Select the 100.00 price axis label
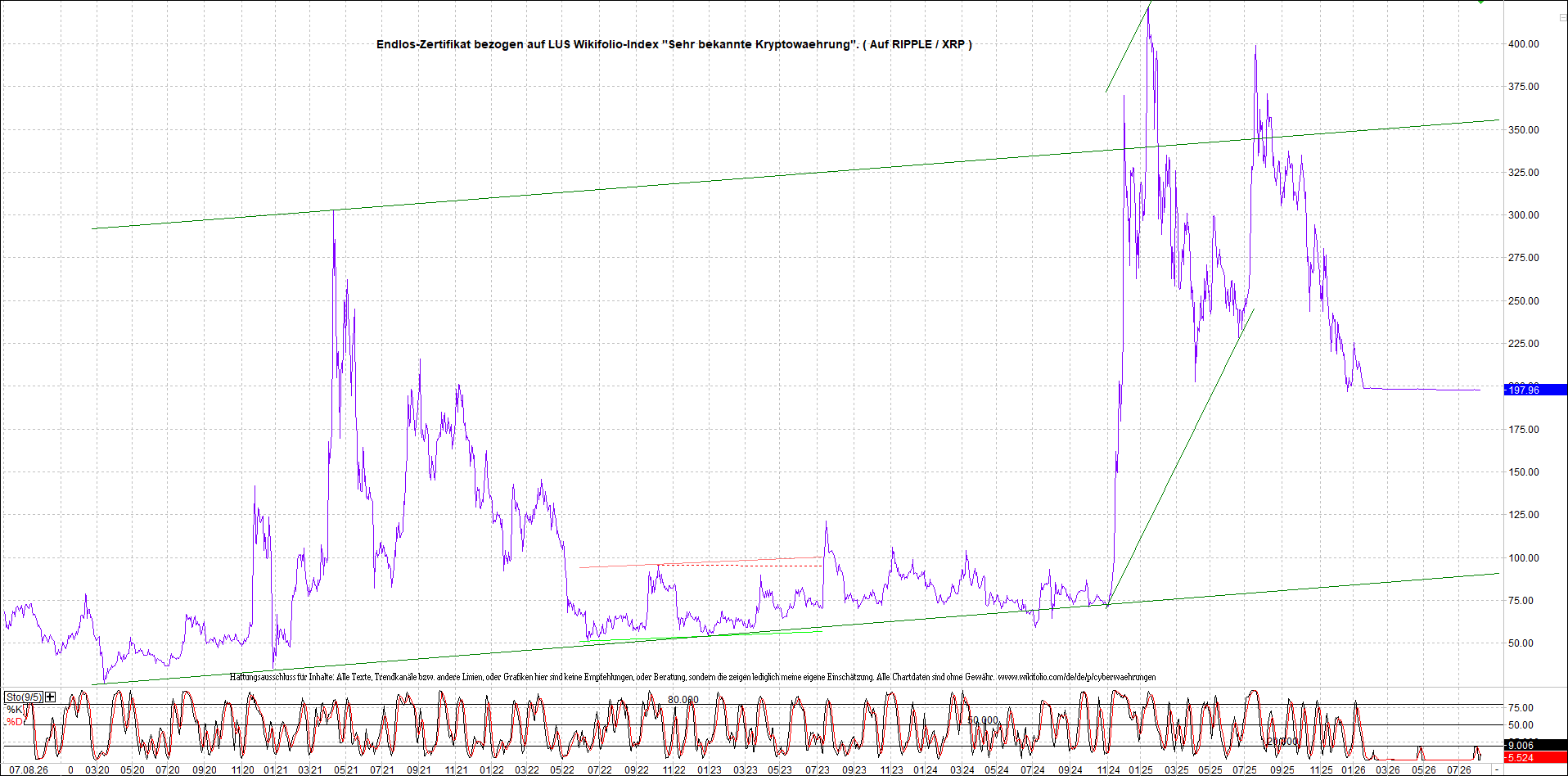Screen dimensions: 1568x776 click(1523, 558)
